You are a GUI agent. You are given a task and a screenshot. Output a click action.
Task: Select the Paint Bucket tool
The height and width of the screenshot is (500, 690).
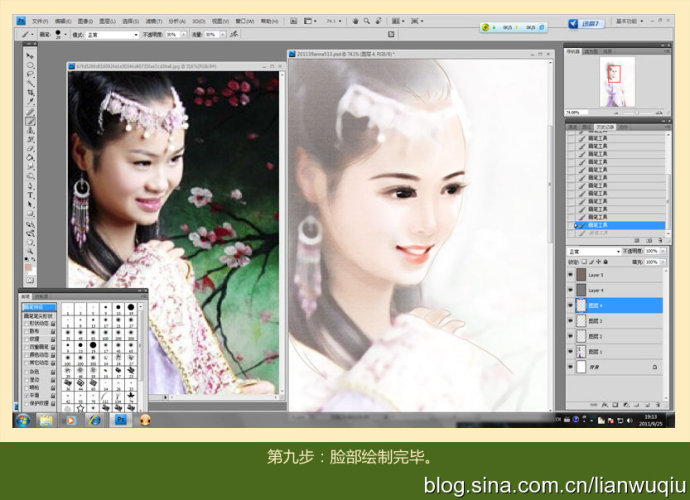30,158
